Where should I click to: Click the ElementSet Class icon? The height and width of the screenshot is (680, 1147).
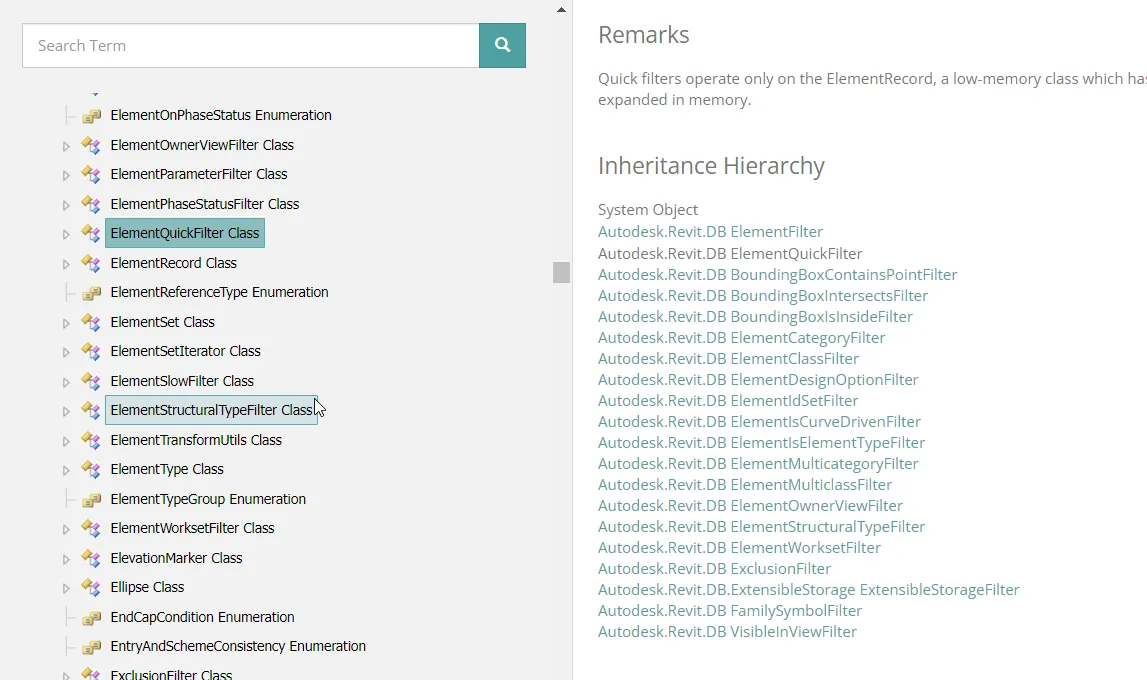(91, 322)
